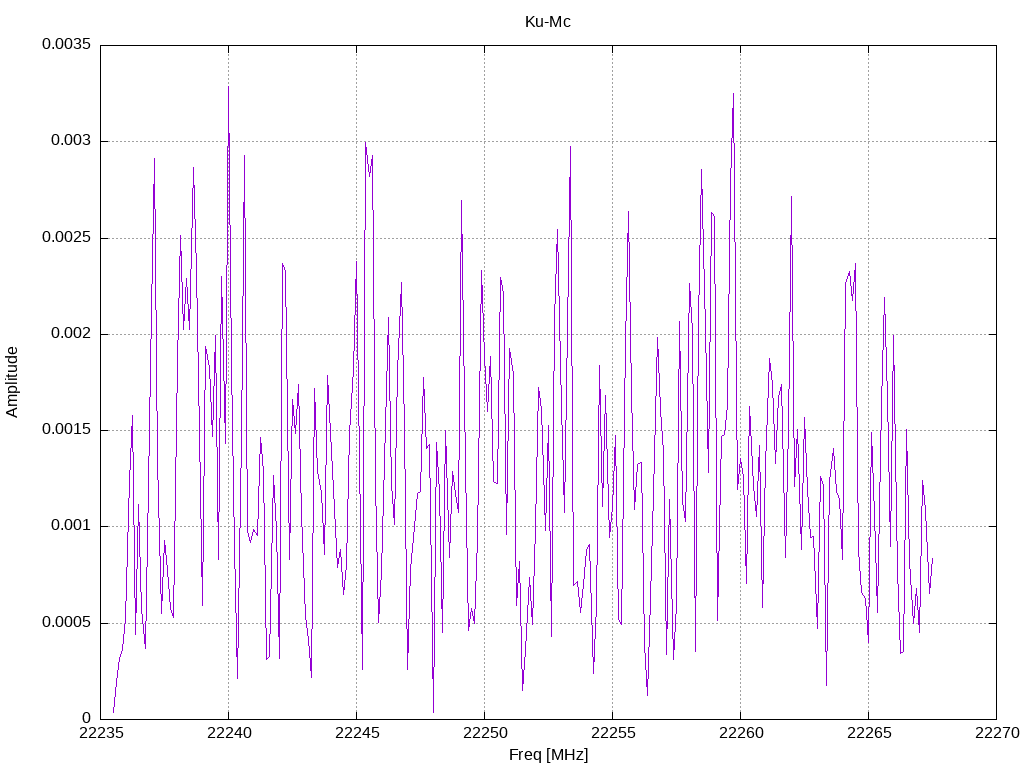Click the x-axis tick label 22250
This screenshot has height=768, width=1024.
pyautogui.click(x=485, y=733)
